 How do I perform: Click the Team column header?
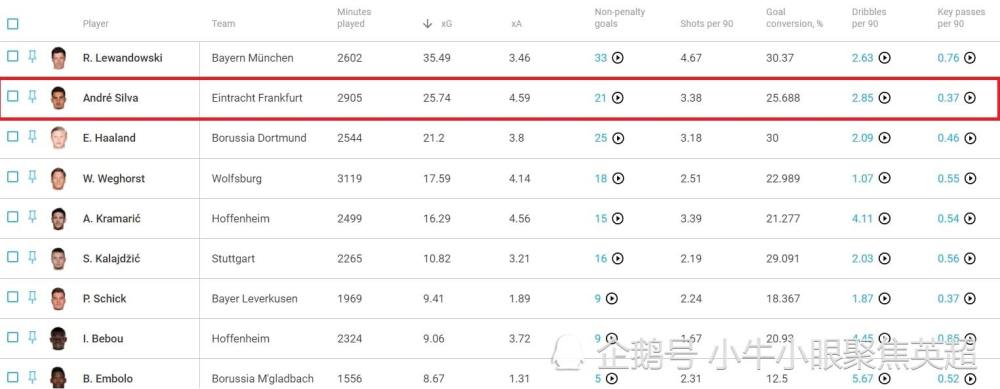pyautogui.click(x=223, y=24)
